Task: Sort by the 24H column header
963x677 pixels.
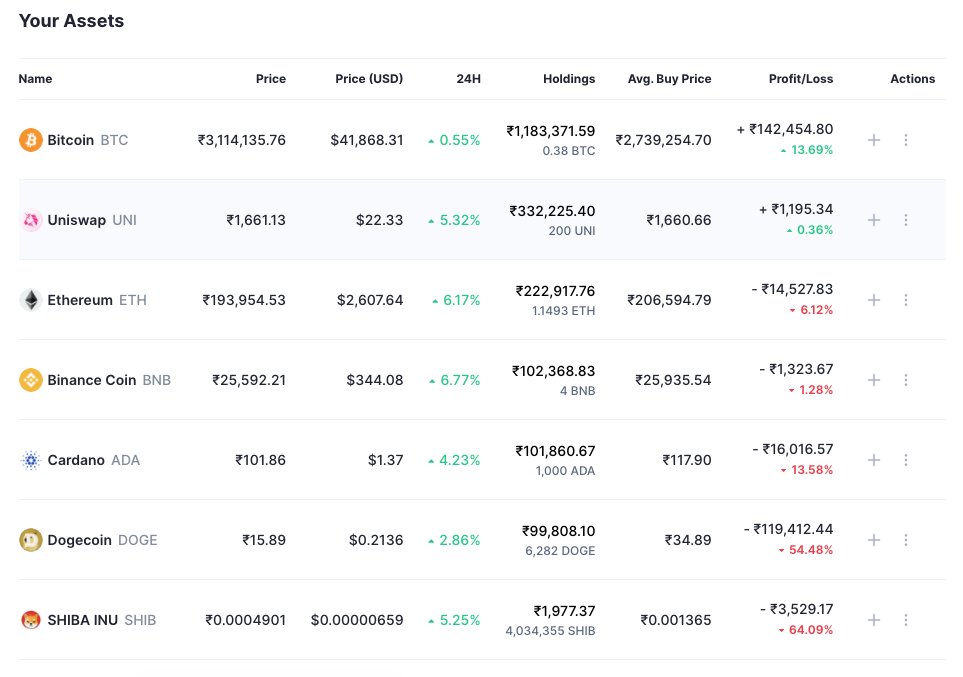Action: tap(469, 79)
